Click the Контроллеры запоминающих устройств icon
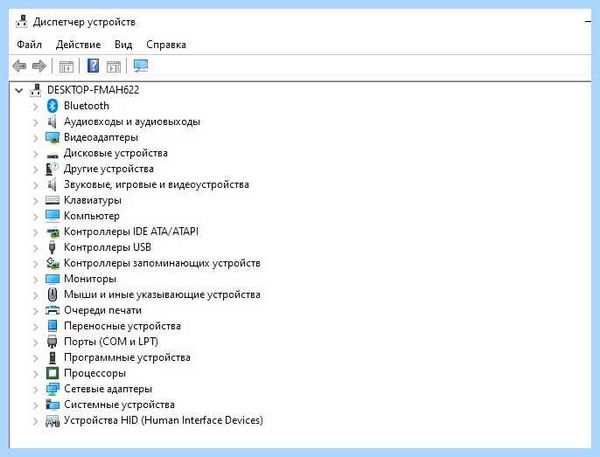The image size is (600, 457). [52, 263]
